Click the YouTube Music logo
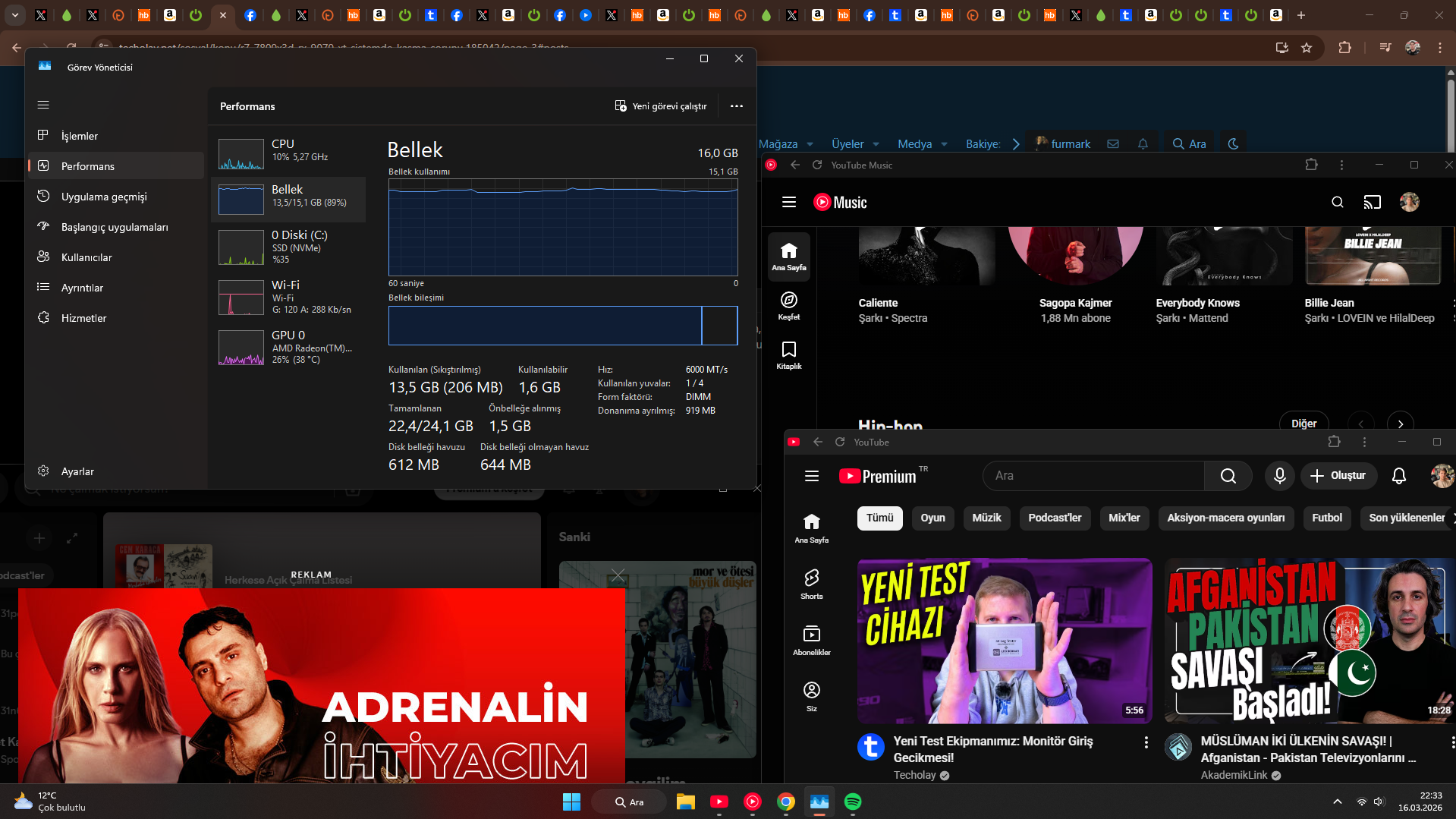 click(840, 202)
